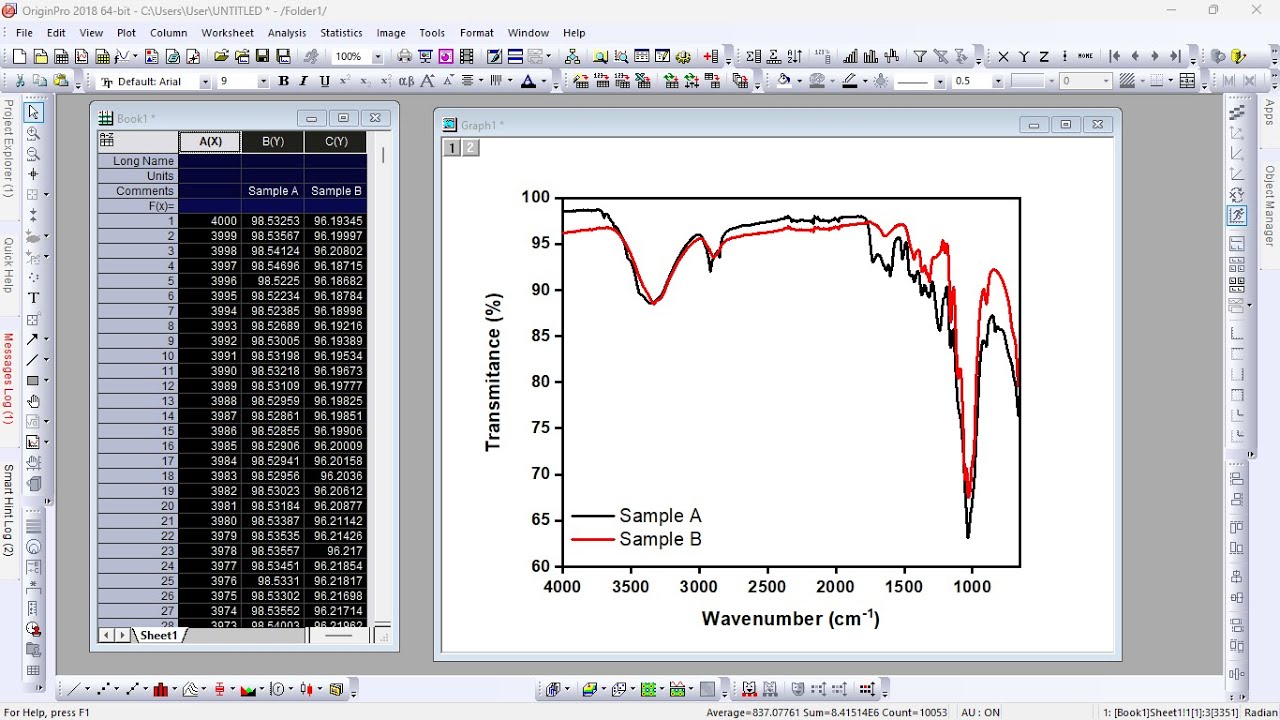Expand the line color pencil dropdown arrow

coord(864,82)
